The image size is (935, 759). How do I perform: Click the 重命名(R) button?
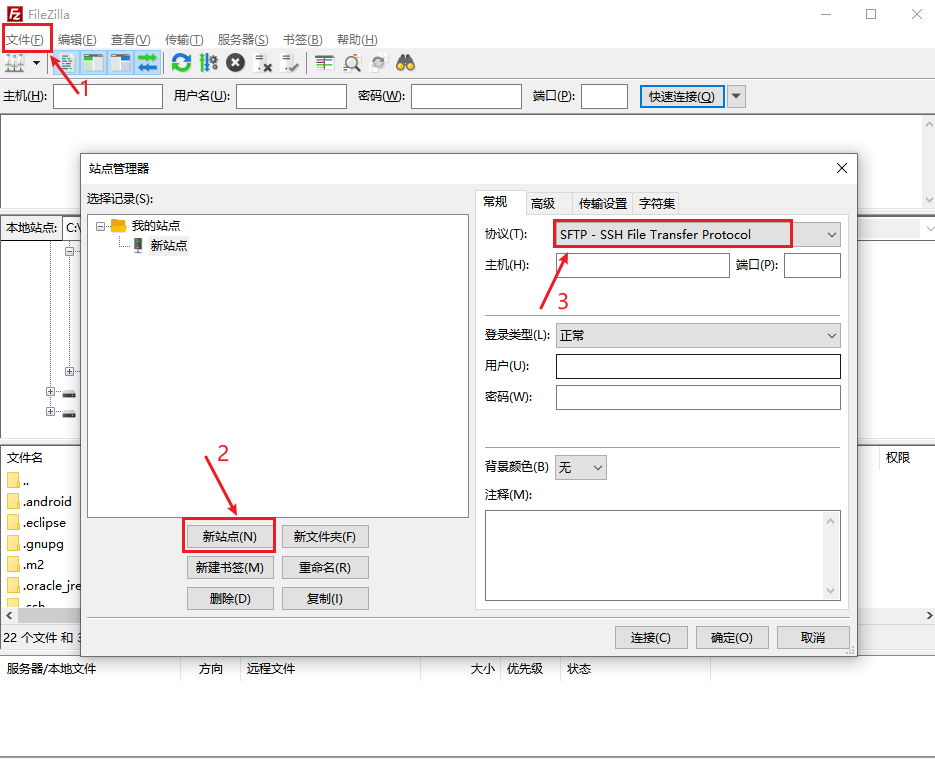click(x=325, y=568)
